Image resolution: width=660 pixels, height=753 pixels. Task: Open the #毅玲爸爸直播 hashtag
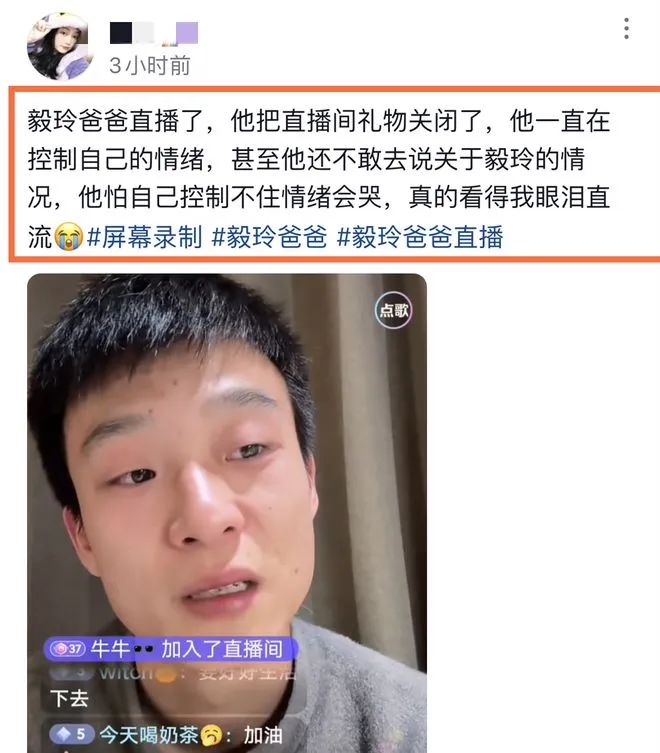coord(420,237)
